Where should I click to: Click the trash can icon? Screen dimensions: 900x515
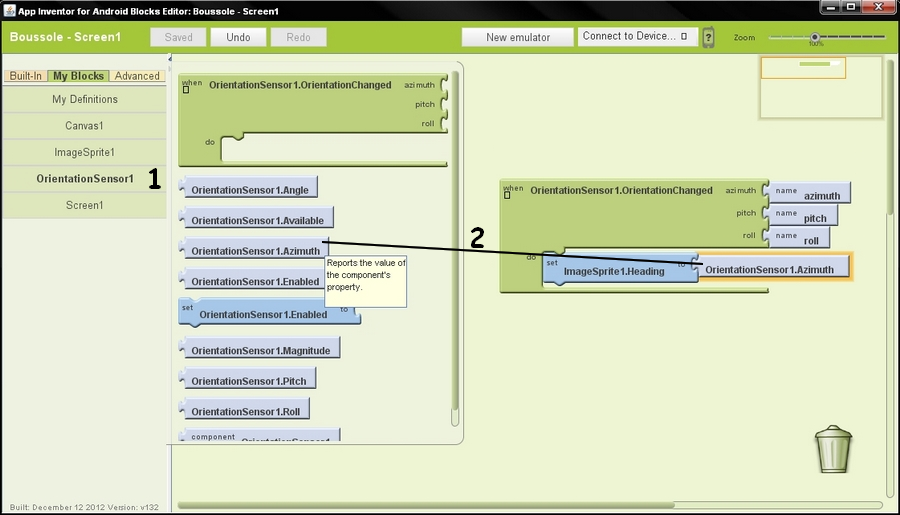(833, 449)
